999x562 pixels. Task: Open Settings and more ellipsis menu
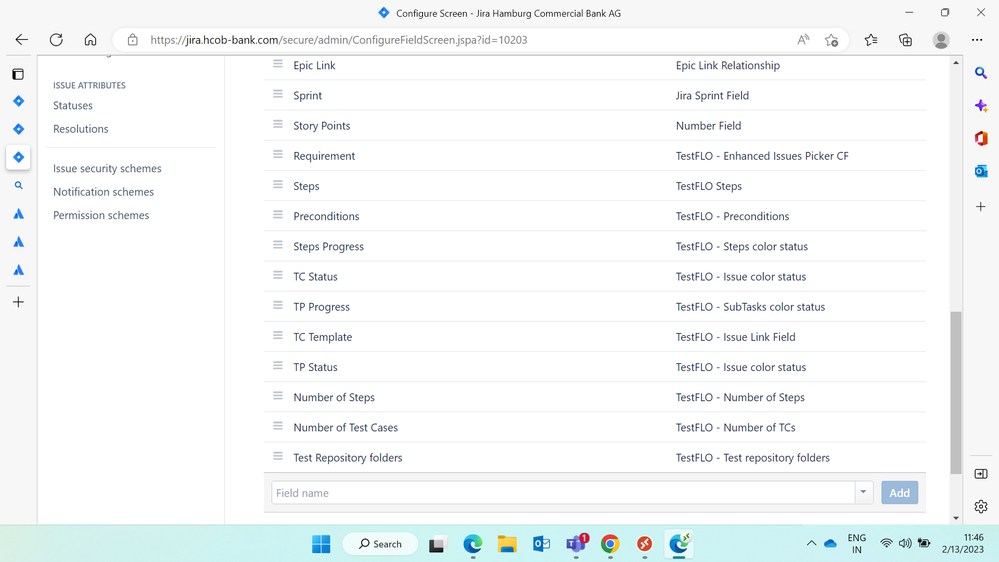click(x=977, y=40)
